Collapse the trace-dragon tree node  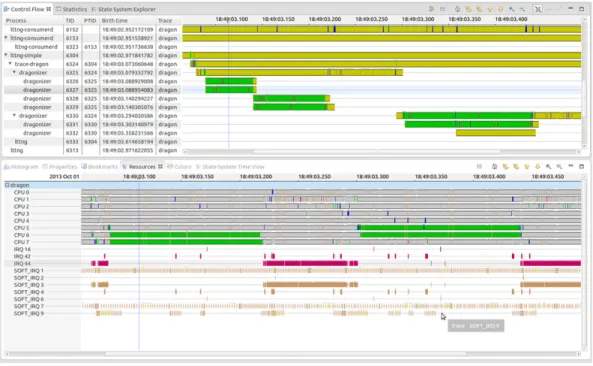pos(10,64)
